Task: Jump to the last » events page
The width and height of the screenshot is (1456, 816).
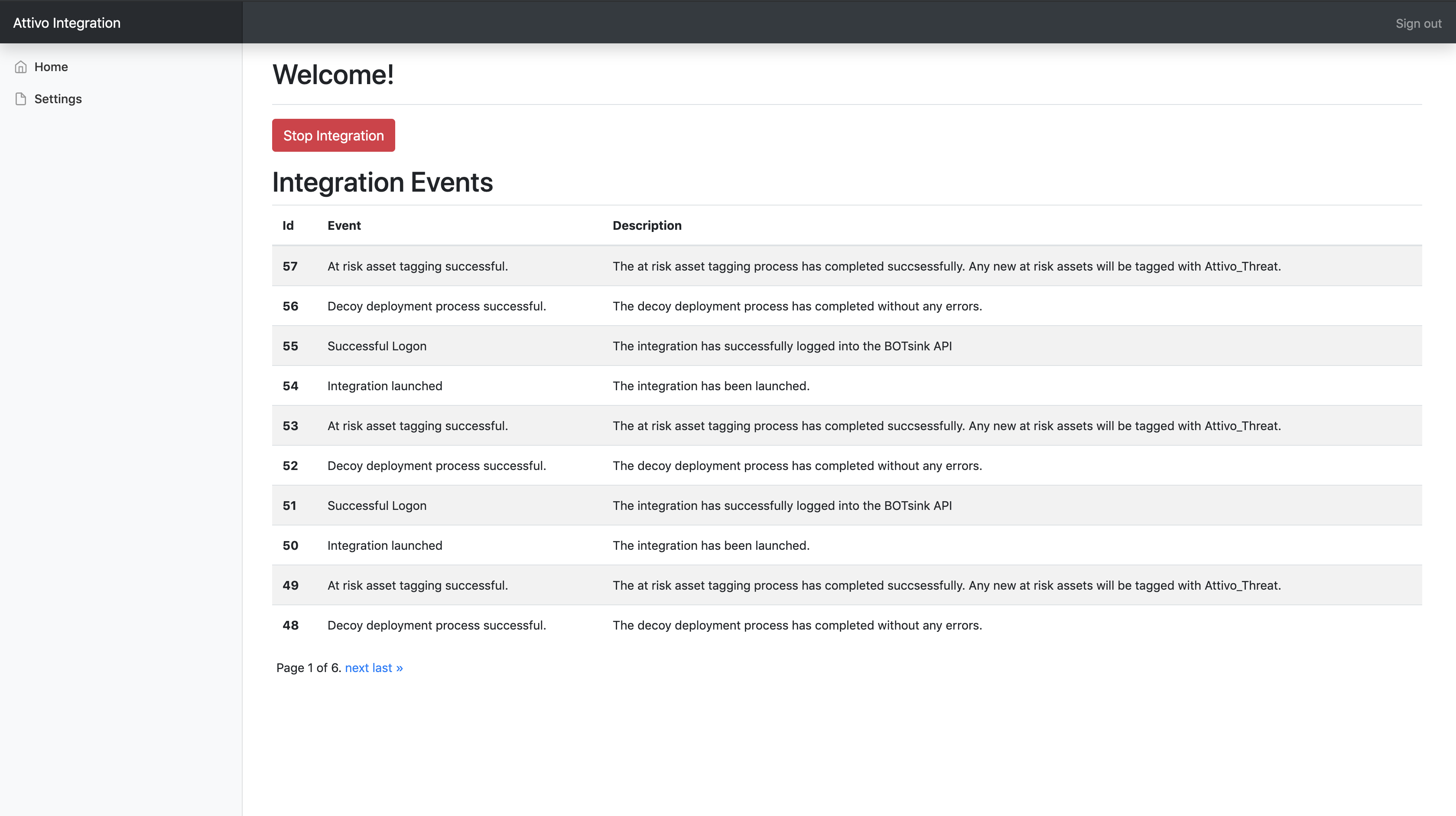Action: [x=387, y=668]
